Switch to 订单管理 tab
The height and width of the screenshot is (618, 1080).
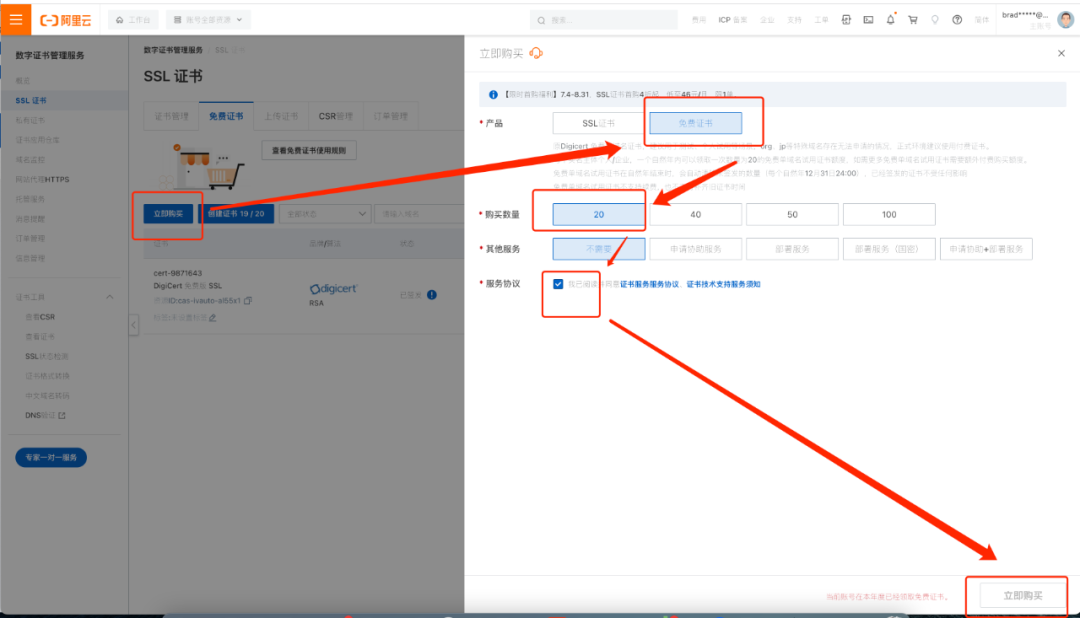tap(391, 116)
